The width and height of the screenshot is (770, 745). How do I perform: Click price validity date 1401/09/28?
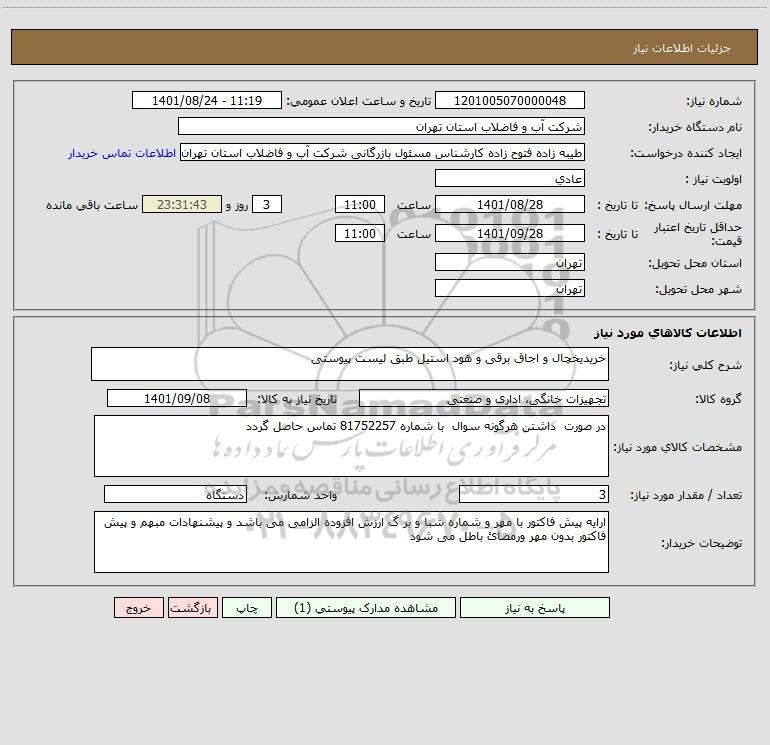510,233
